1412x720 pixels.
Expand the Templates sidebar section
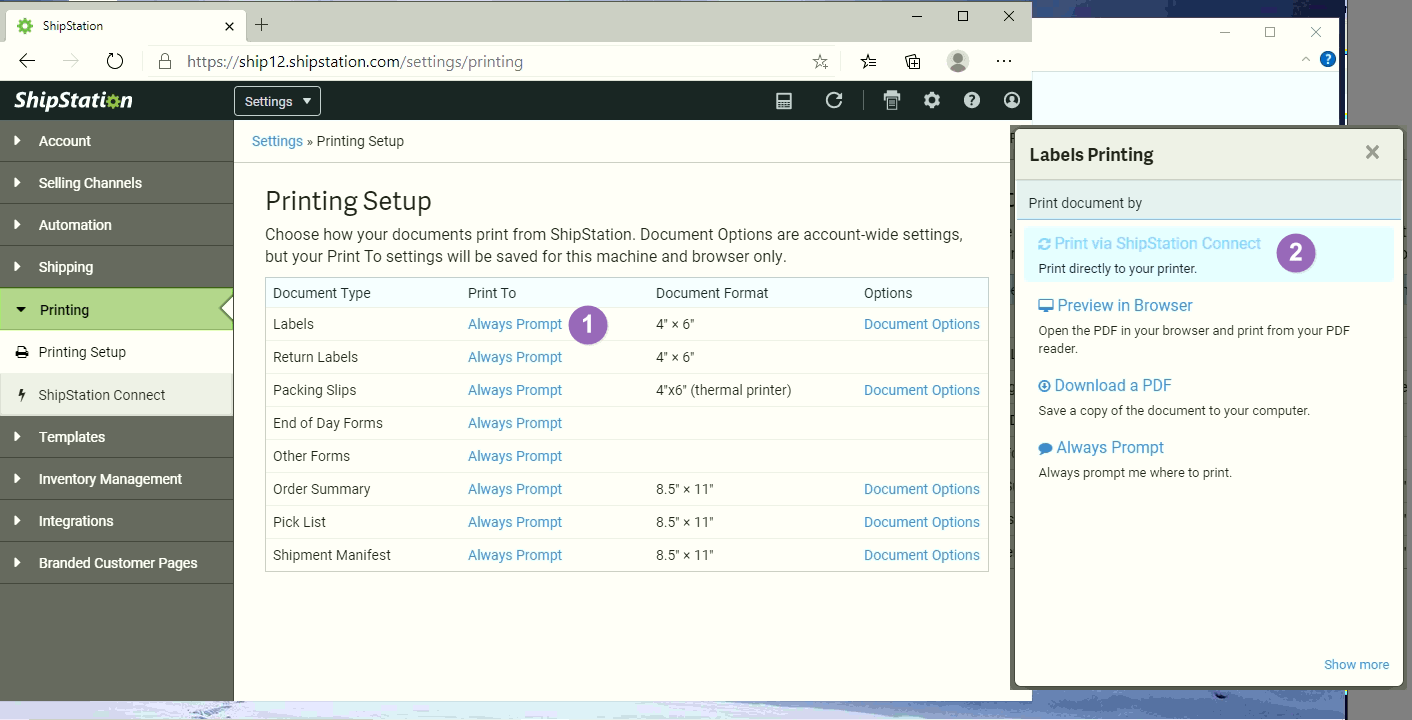click(116, 437)
